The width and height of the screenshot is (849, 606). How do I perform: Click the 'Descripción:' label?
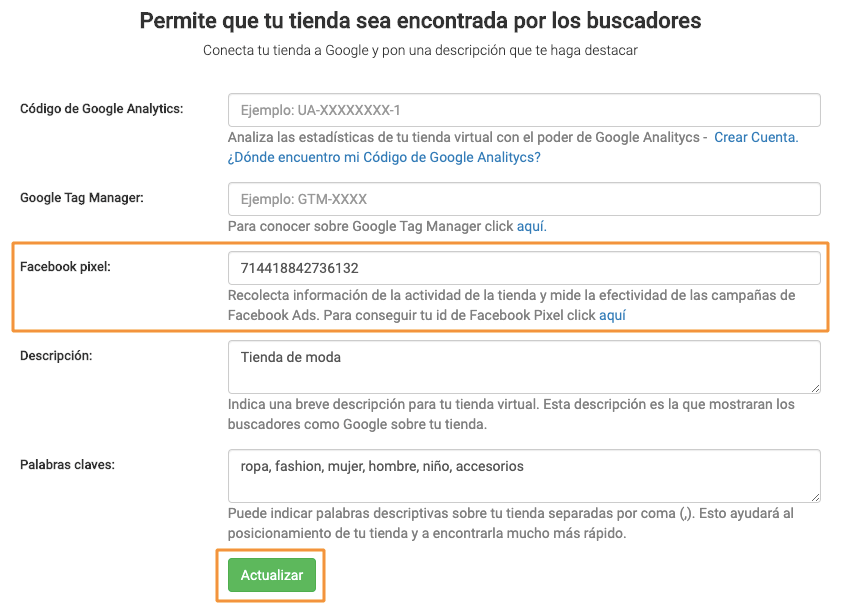pyautogui.click(x=56, y=356)
